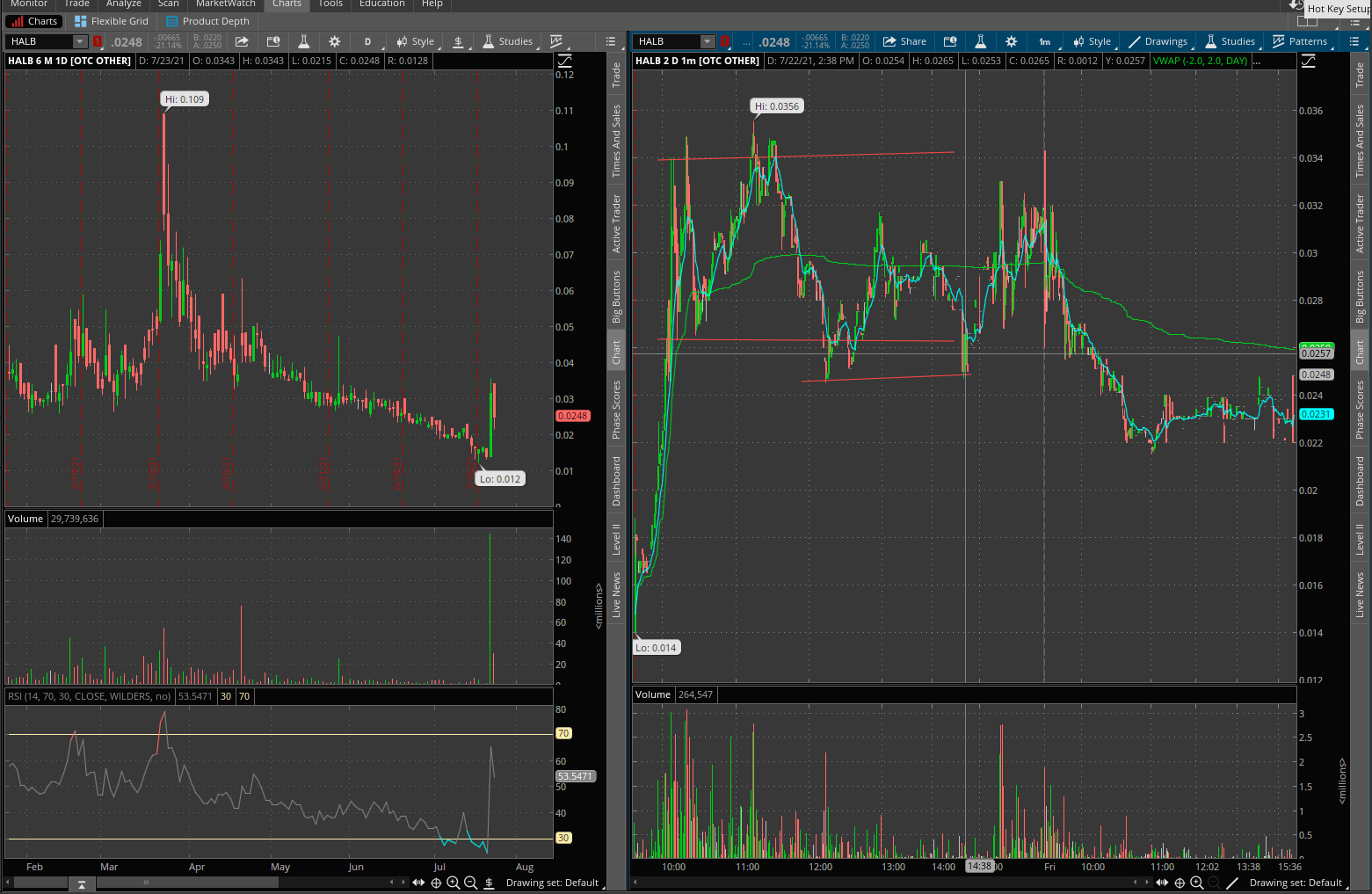Open Drawings menu in right chart
Image resolution: width=1372 pixels, height=894 pixels.
[x=1158, y=41]
